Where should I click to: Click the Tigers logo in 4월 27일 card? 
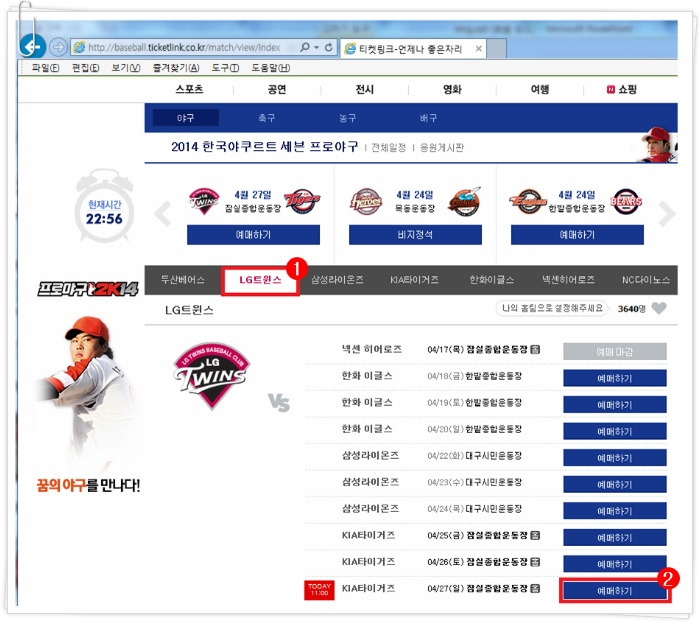[302, 201]
